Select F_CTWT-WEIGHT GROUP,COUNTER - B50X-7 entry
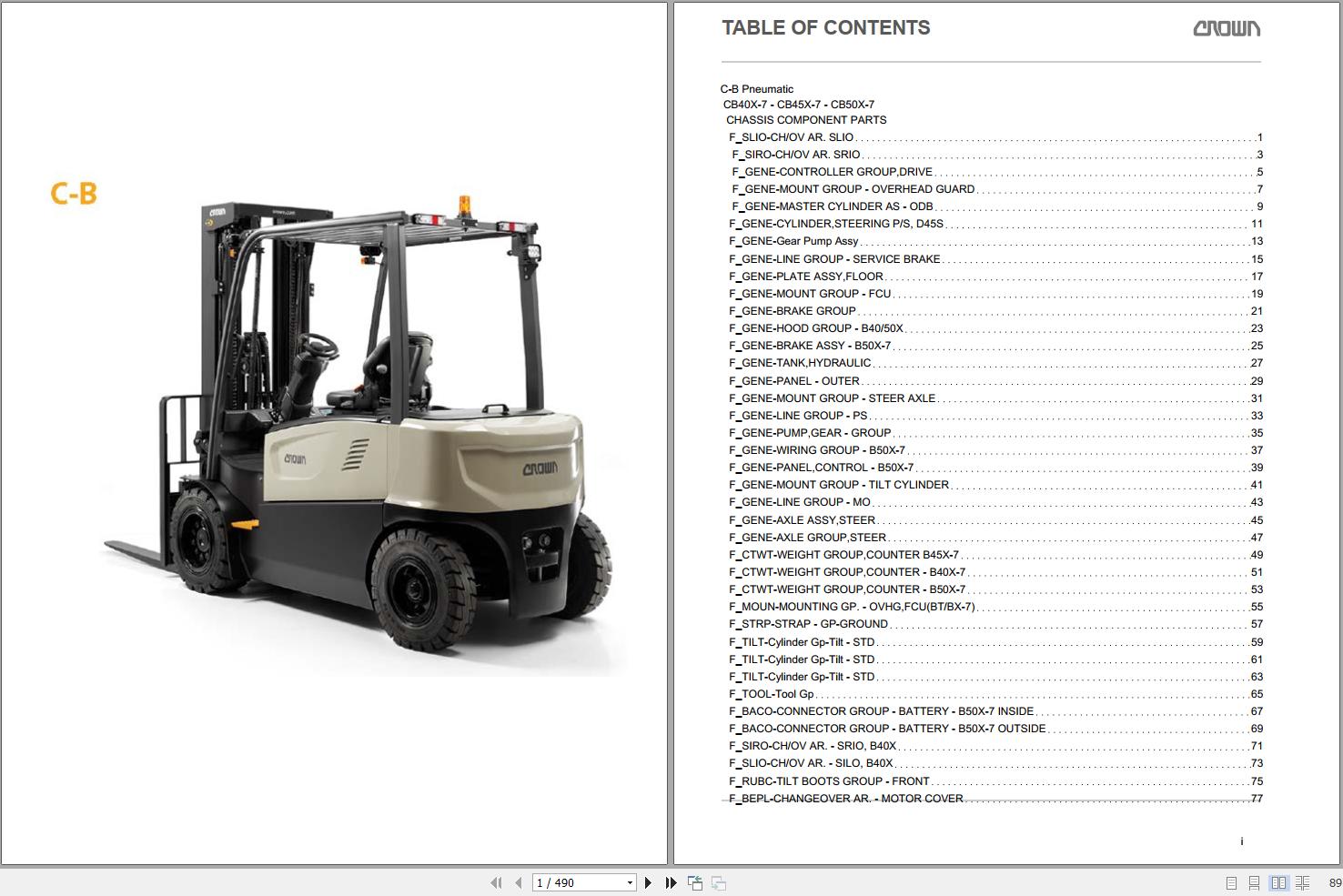The height and width of the screenshot is (896, 1343). tap(995, 589)
